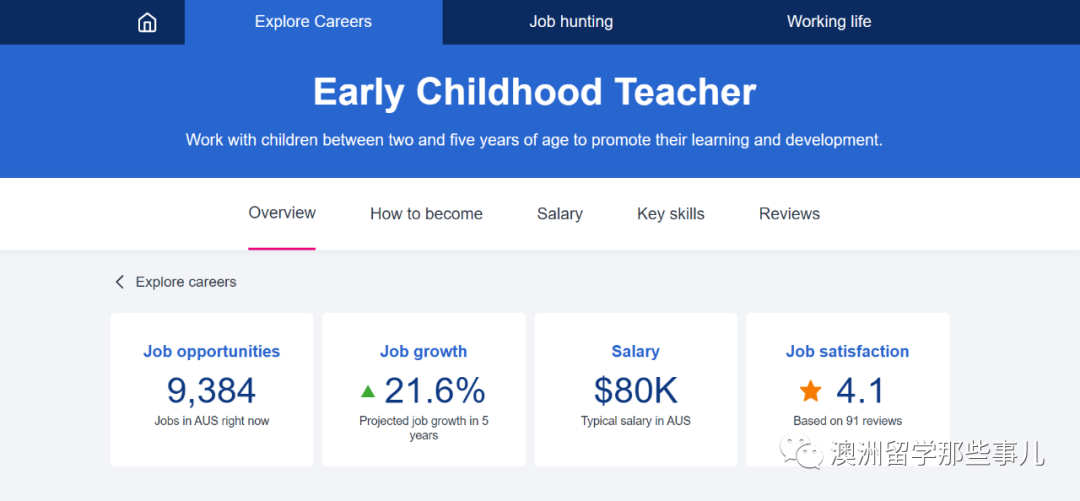Click the green job growth arrow icon
Viewport: 1080px width, 501px height.
coord(368,391)
